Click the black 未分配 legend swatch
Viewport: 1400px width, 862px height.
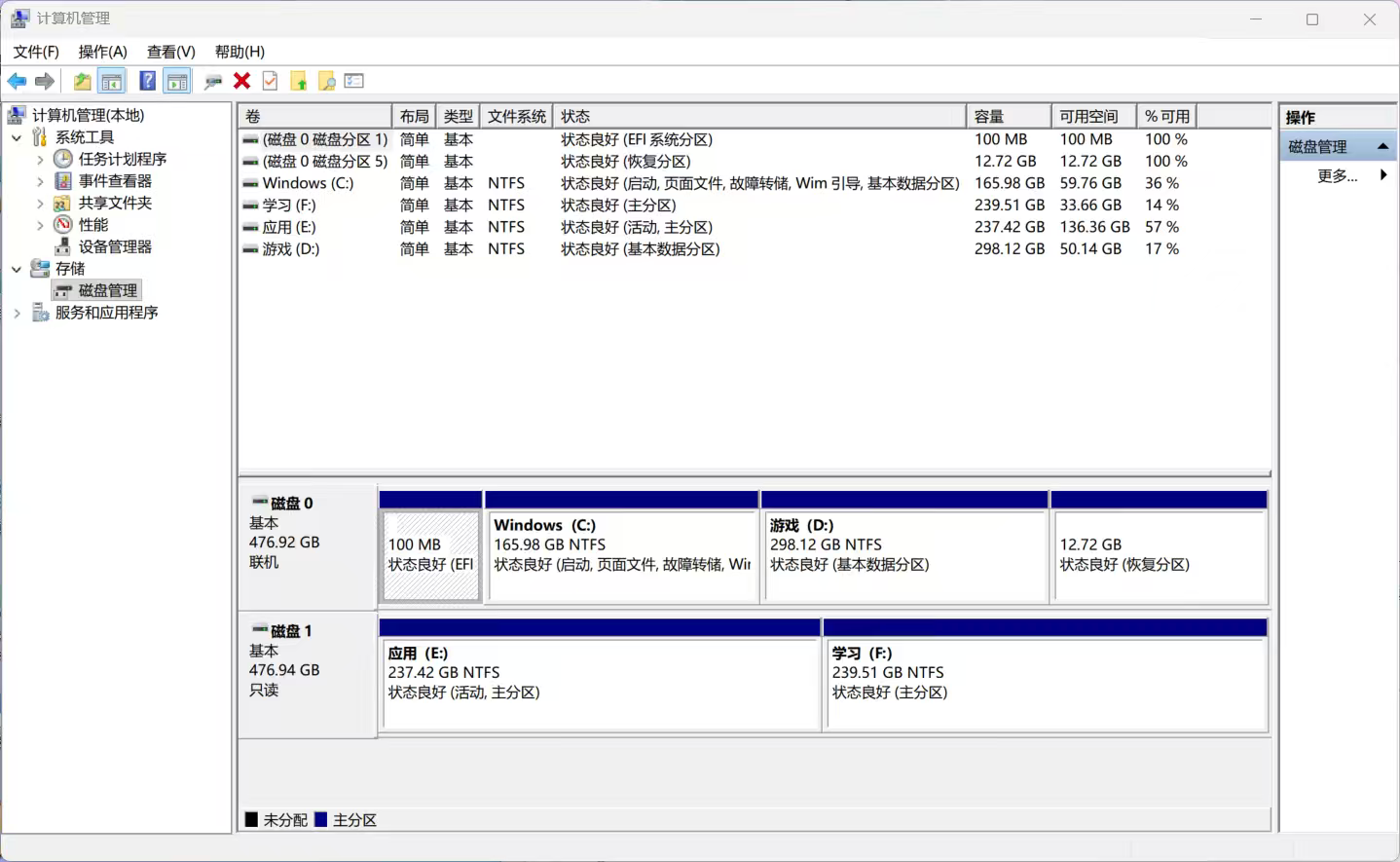pos(251,820)
